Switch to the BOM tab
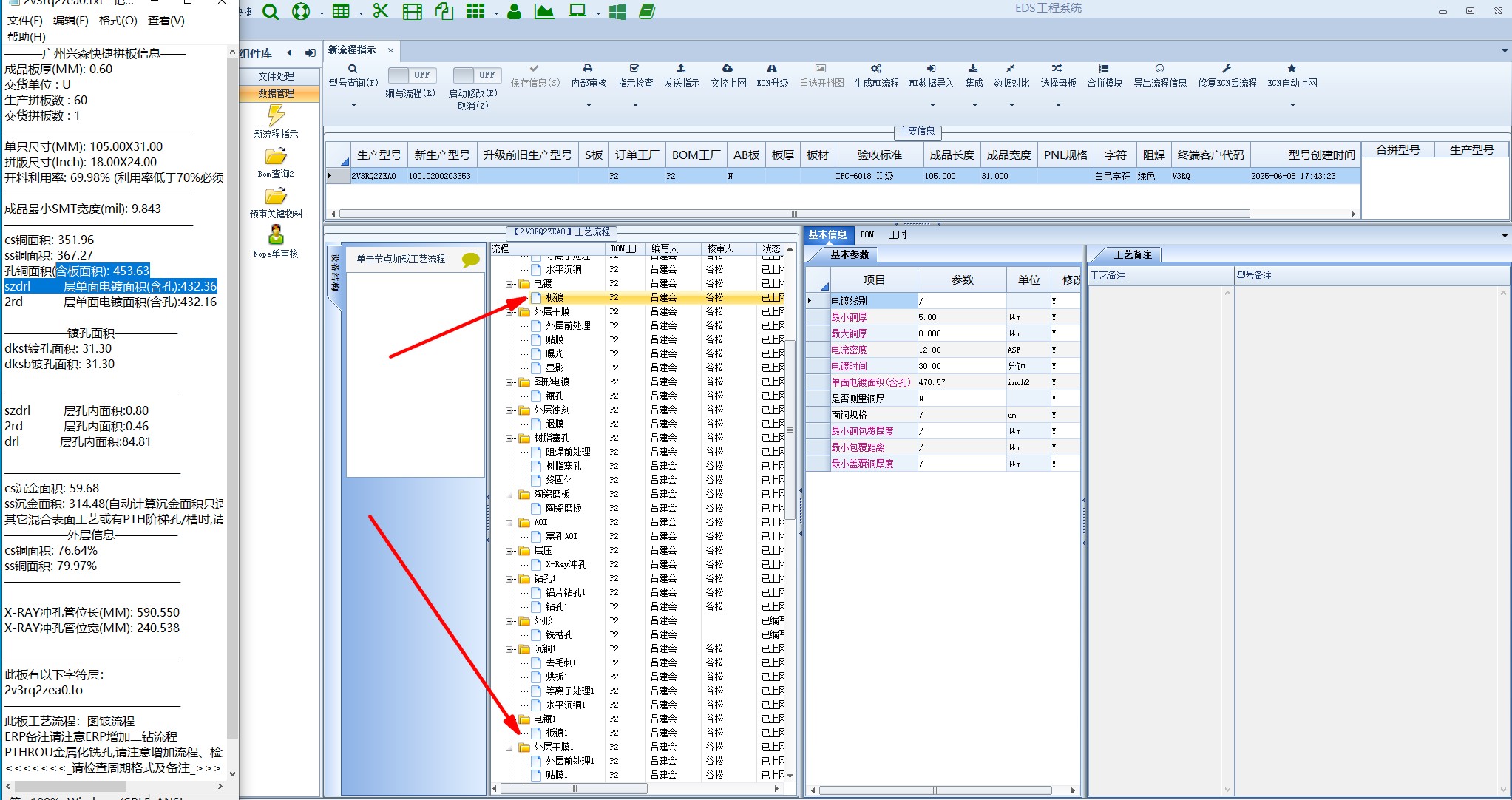1512x800 pixels. coord(867,234)
